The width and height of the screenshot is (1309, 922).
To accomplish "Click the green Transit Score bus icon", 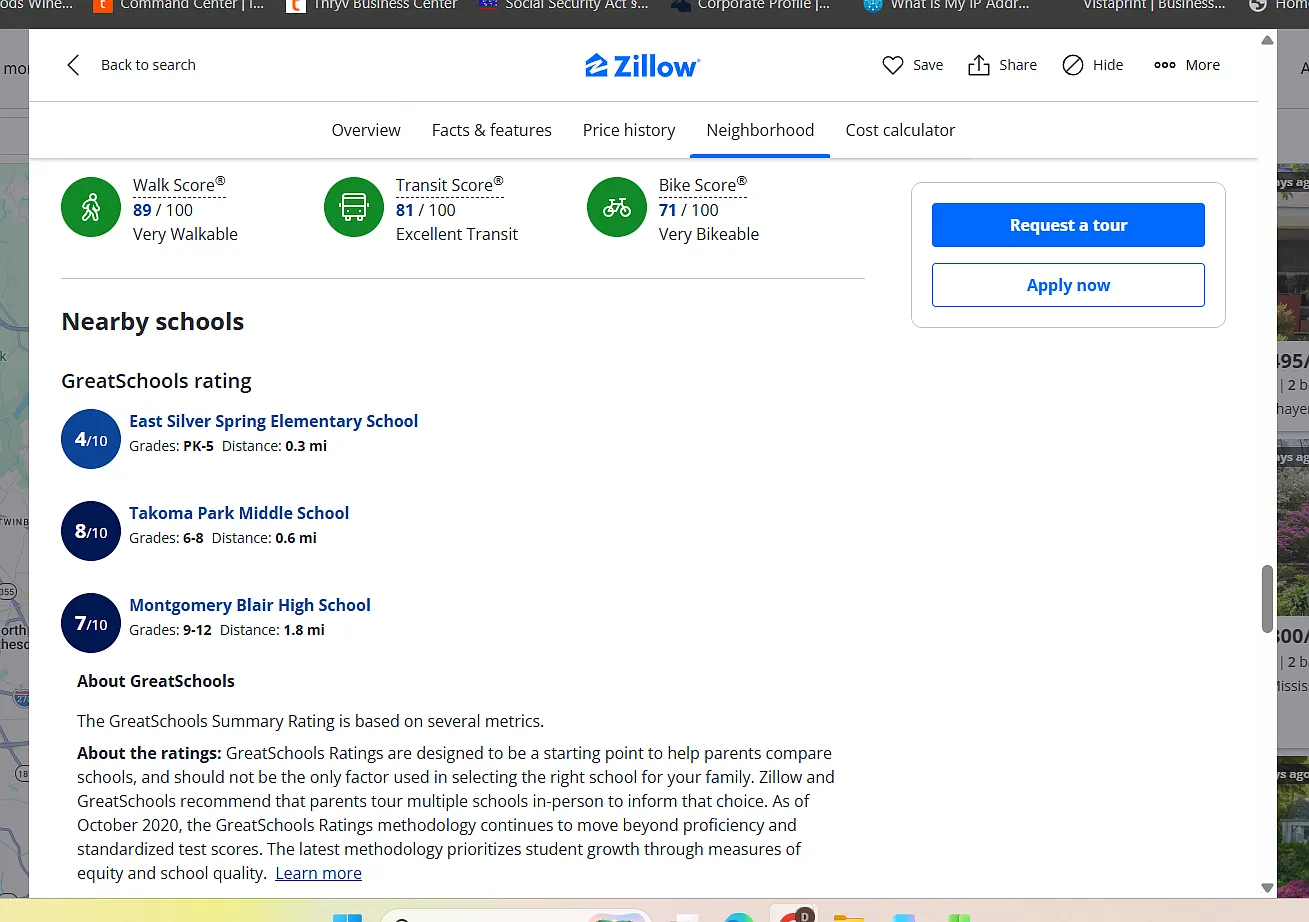I will pyautogui.click(x=354, y=208).
